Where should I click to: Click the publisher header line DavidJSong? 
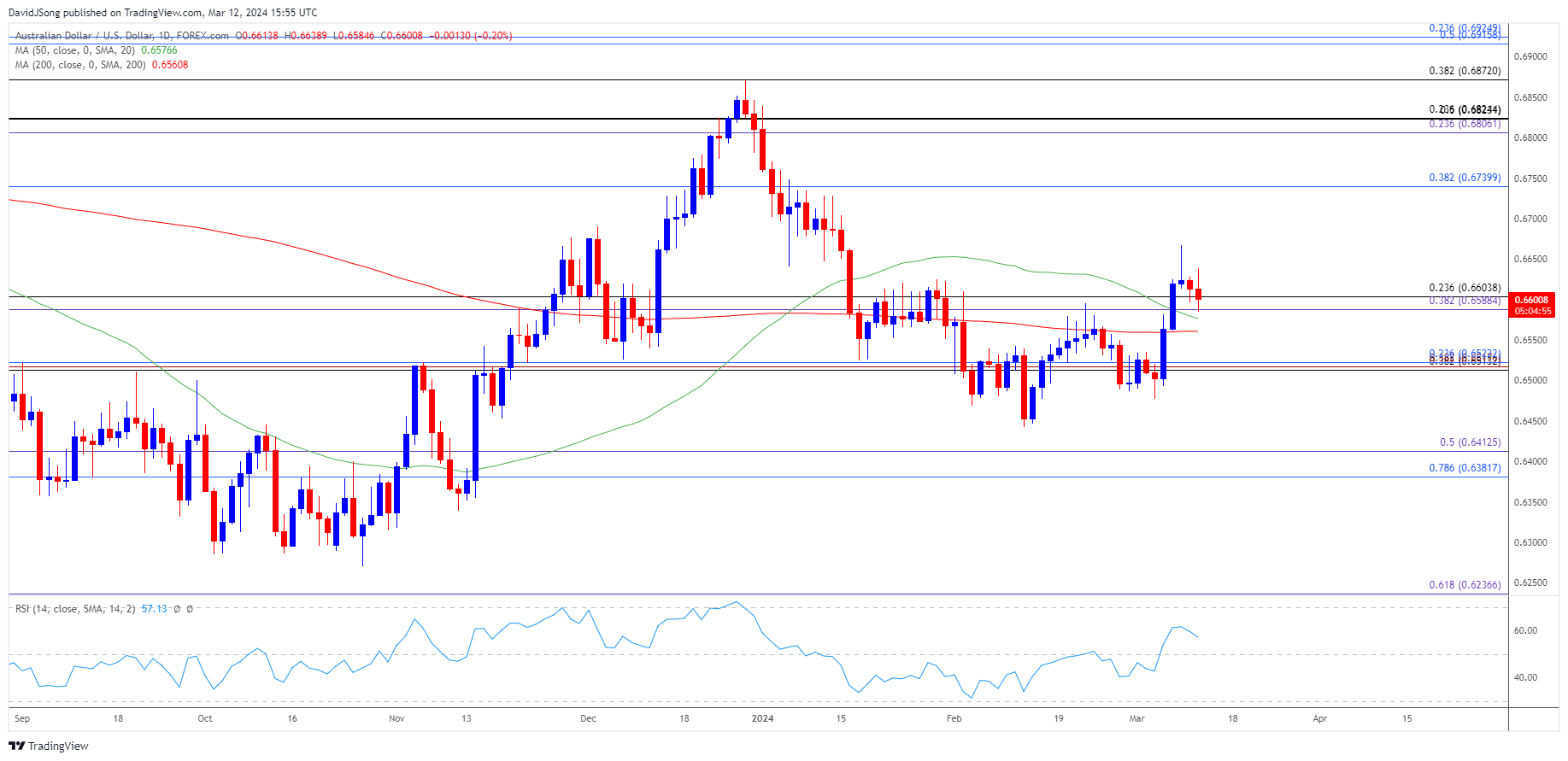click(x=162, y=13)
